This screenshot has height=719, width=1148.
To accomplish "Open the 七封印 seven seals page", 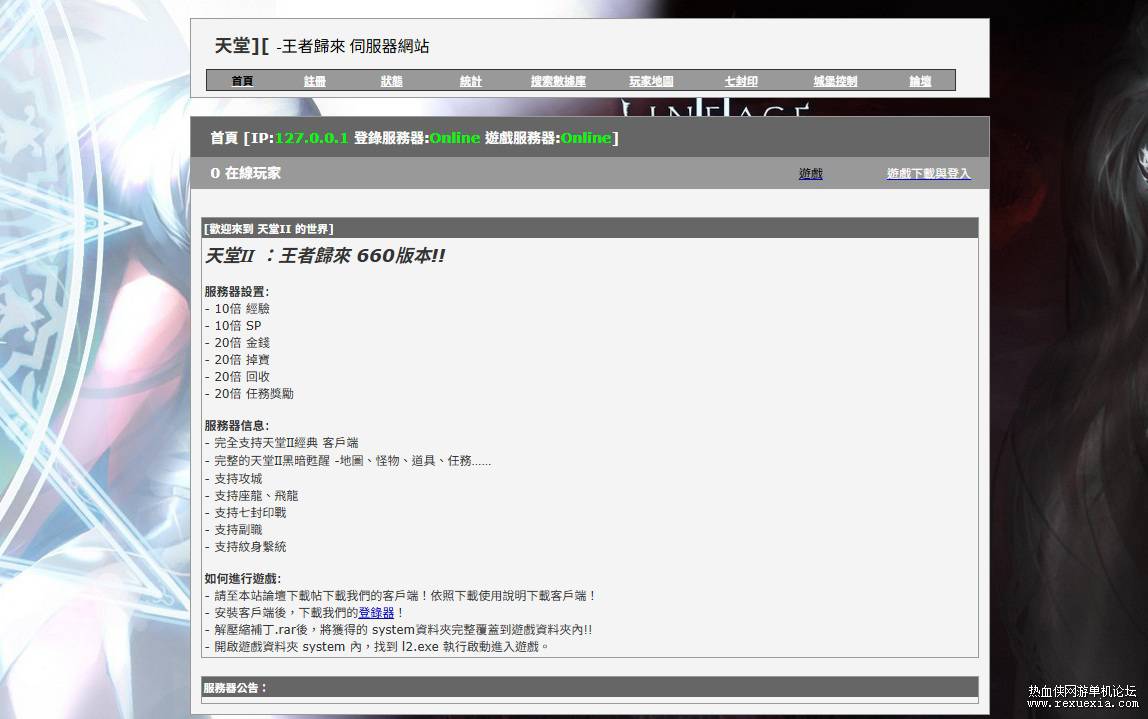I will point(741,81).
